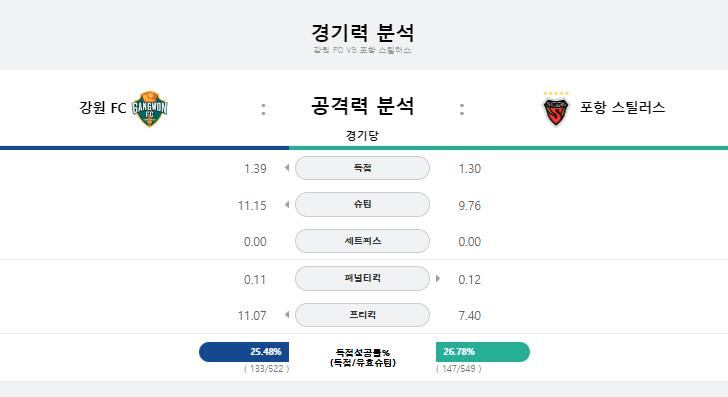This screenshot has width=728, height=397.
Task: Click the 포항 스틸러스 team name
Action: (622, 107)
